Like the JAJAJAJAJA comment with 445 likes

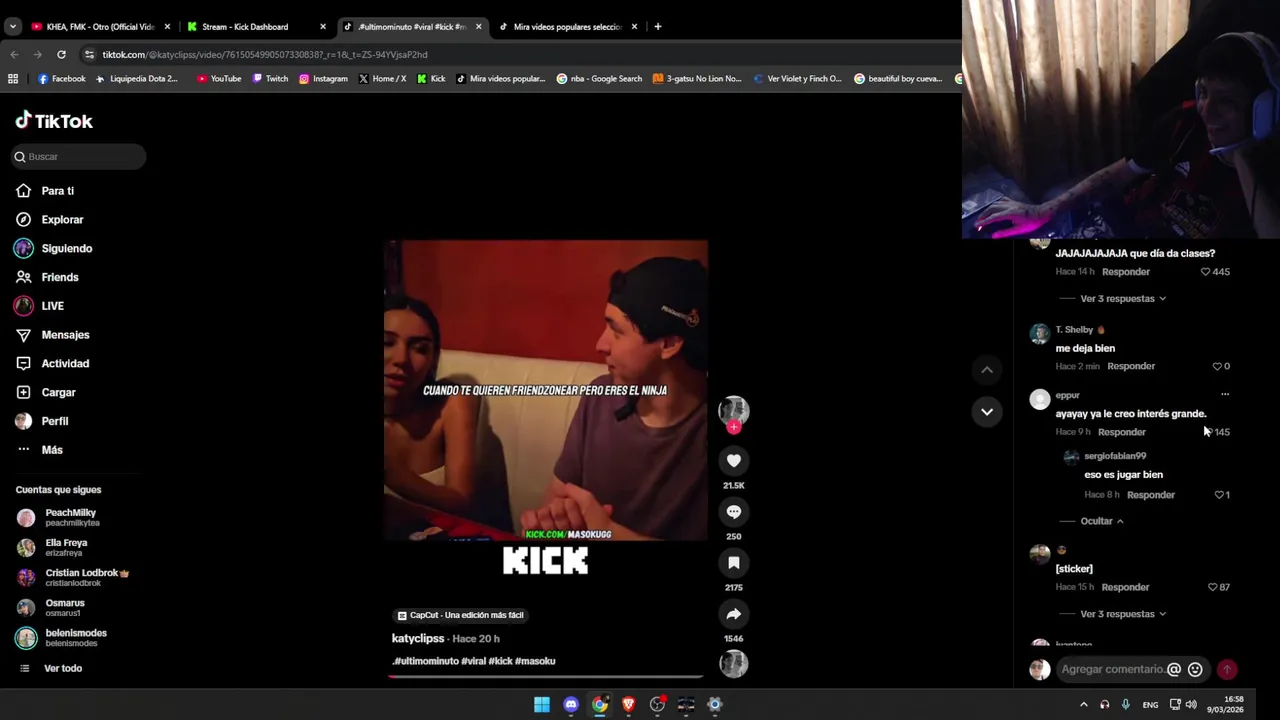coord(1205,272)
